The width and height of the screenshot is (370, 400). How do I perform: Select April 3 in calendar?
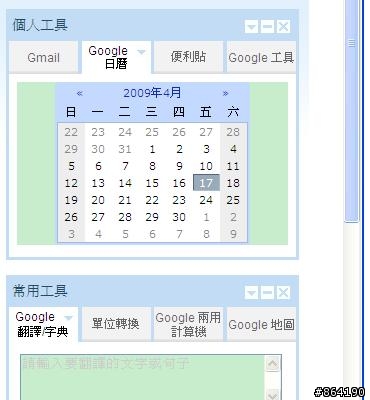coord(206,149)
